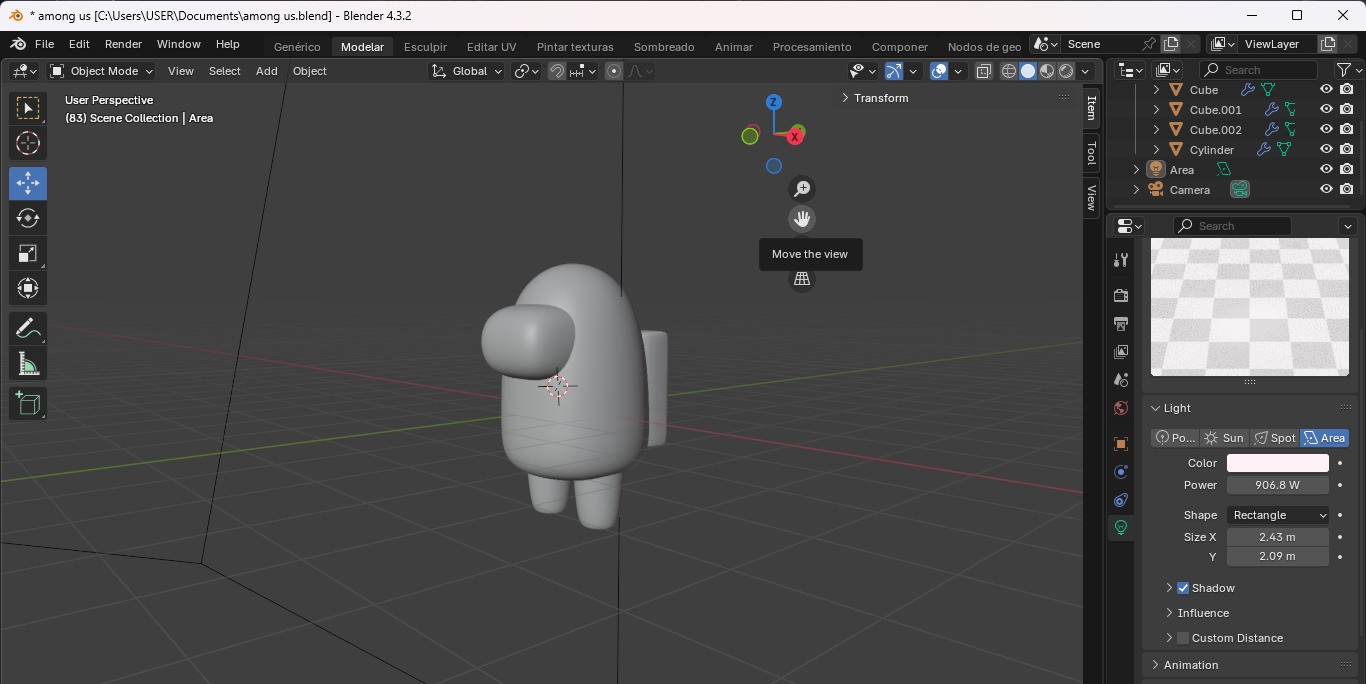The width and height of the screenshot is (1366, 684).
Task: Open the Light data properties tab
Action: [1121, 528]
